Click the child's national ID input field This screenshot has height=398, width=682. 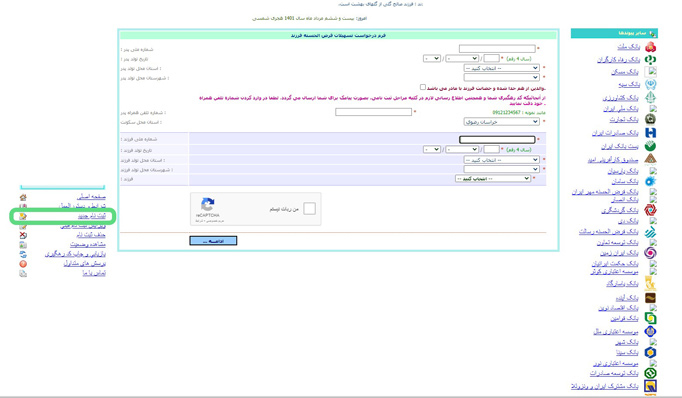tap(497, 139)
